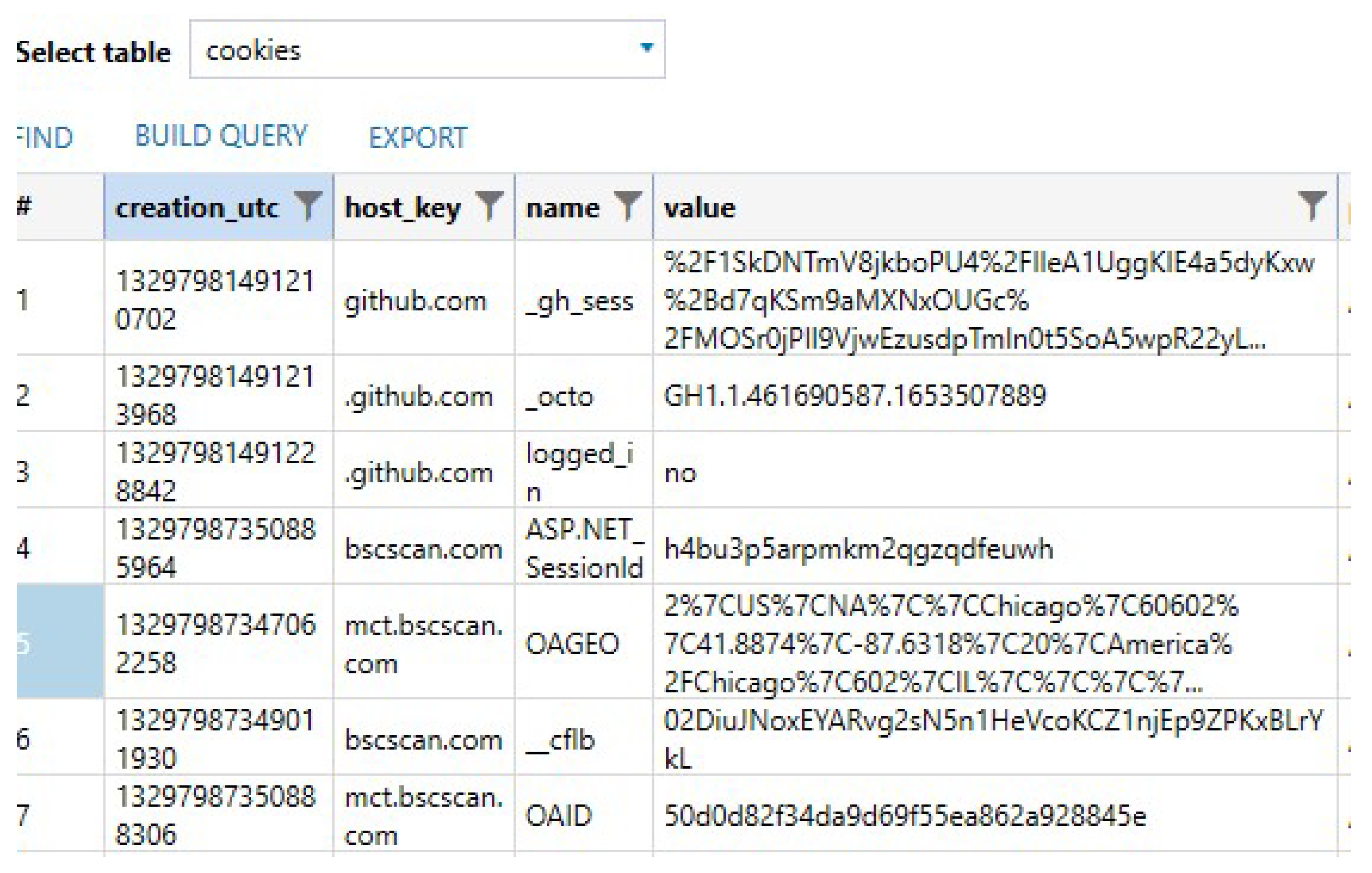This screenshot has width=1372, height=873.
Task: Click the __cflb cookie name cell
Action: pos(560,740)
